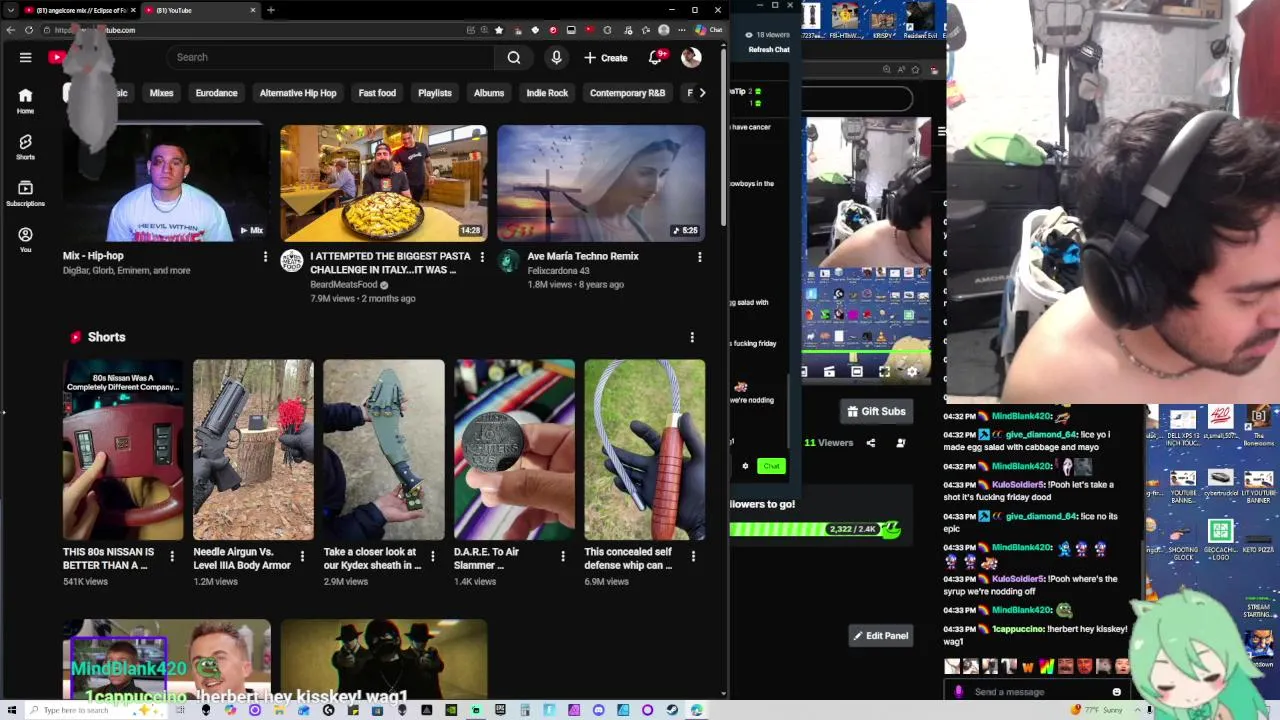Select the Mixes filter chip

161,93
